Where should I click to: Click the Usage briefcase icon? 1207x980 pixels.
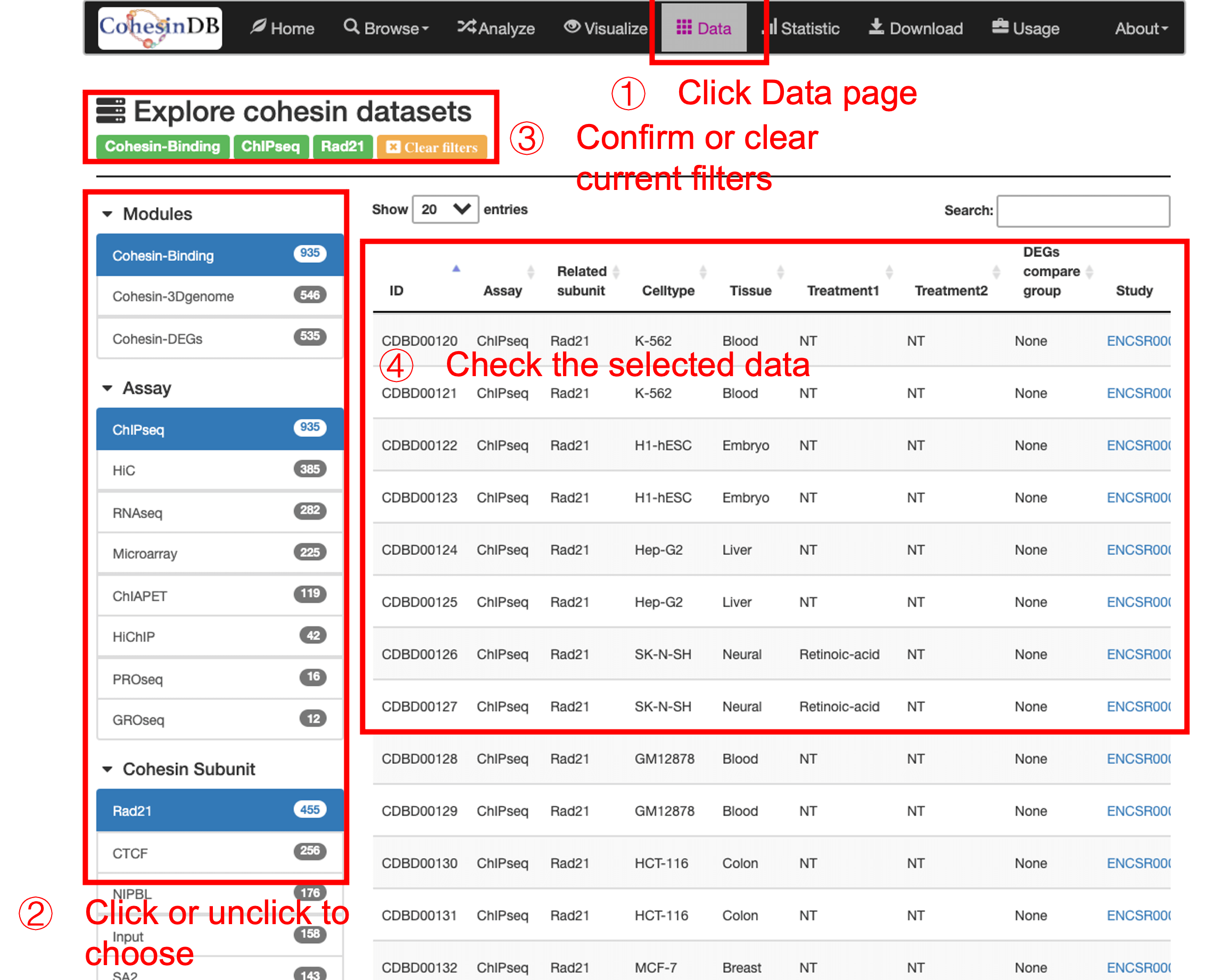1000,27
